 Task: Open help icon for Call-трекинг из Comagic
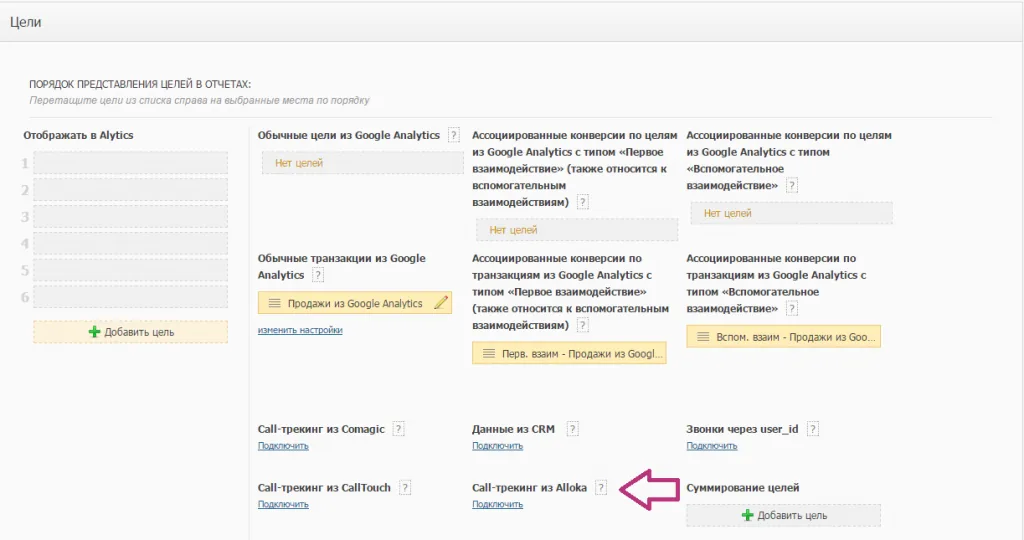(x=398, y=429)
